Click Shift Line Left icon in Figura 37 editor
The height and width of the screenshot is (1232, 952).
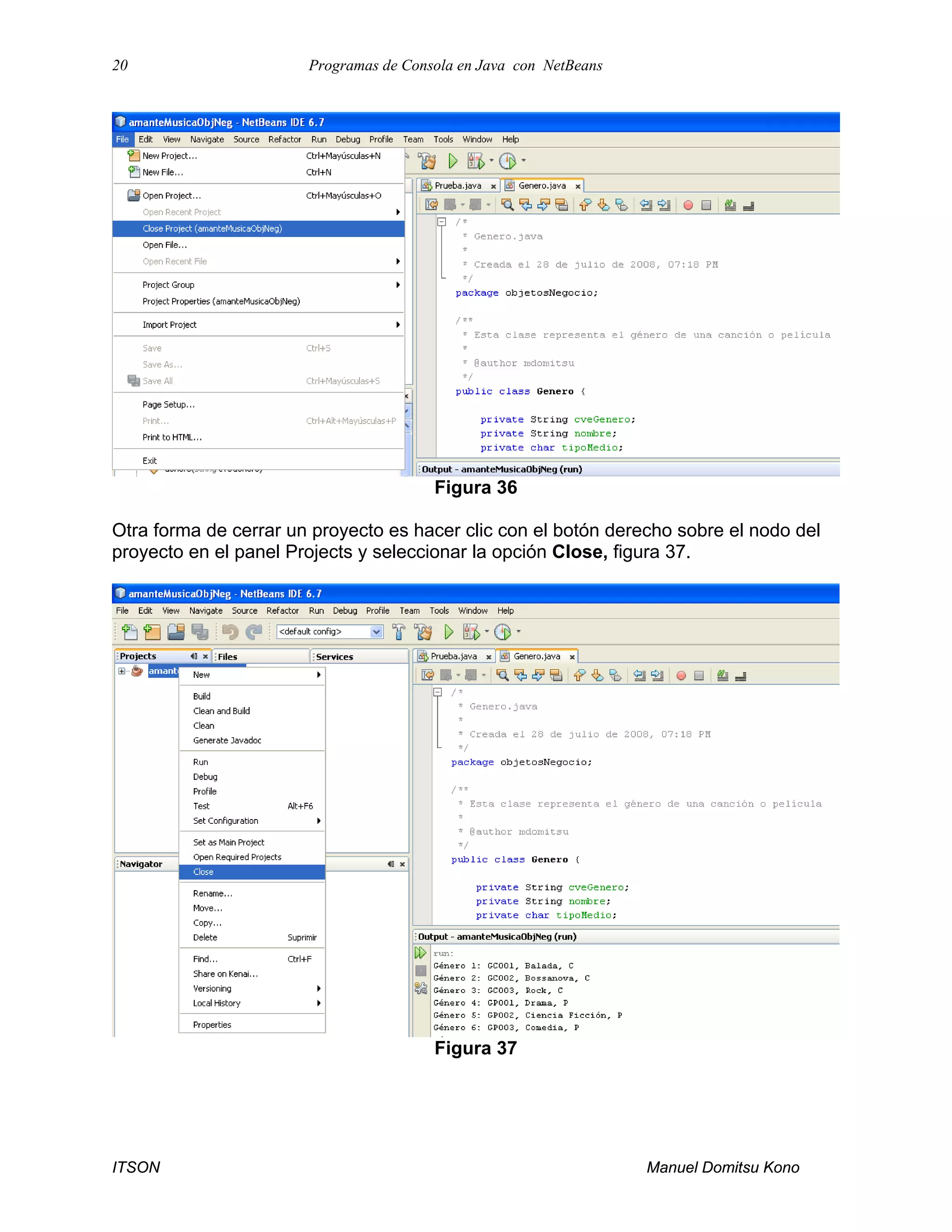tap(640, 675)
